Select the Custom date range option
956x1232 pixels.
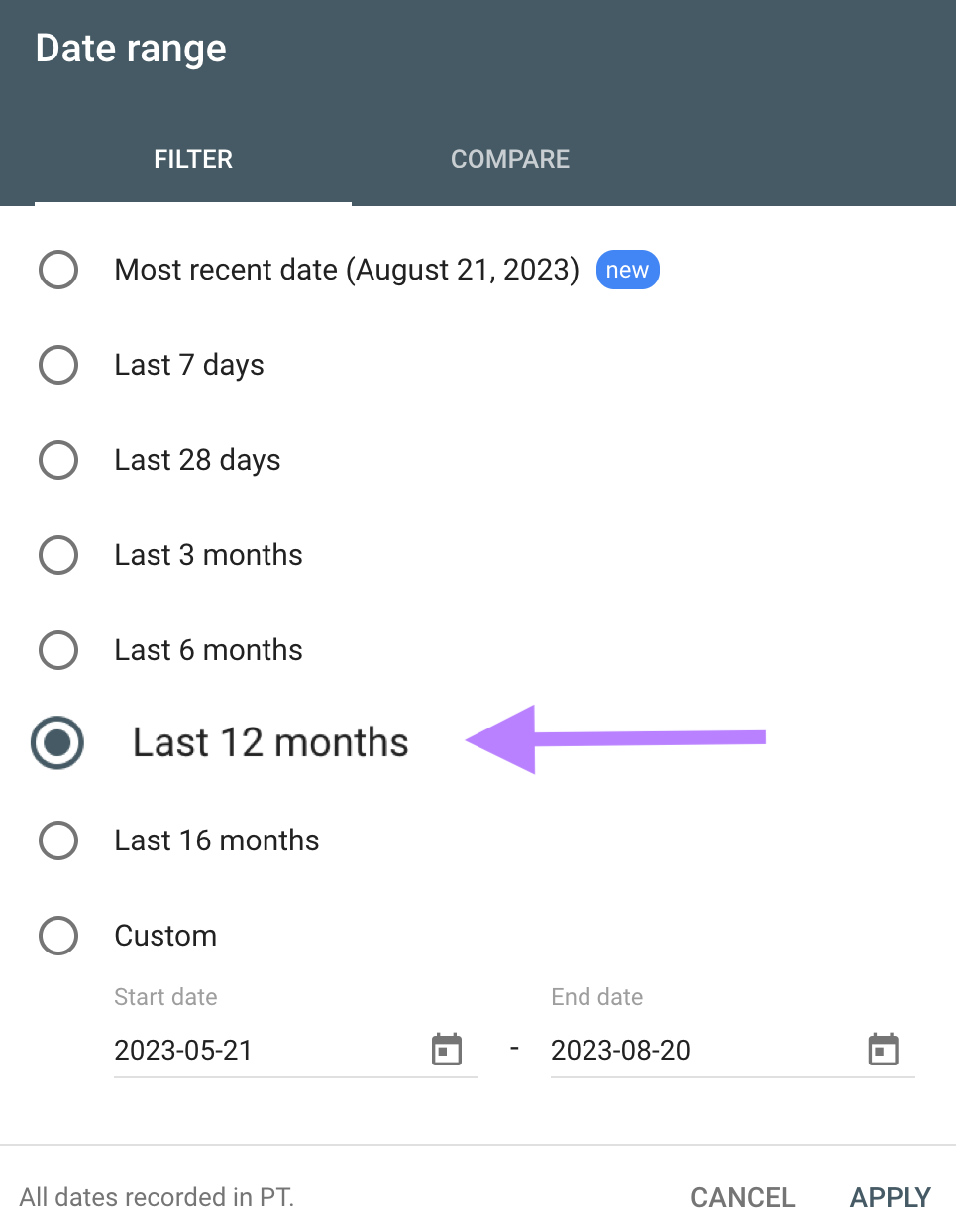point(58,936)
